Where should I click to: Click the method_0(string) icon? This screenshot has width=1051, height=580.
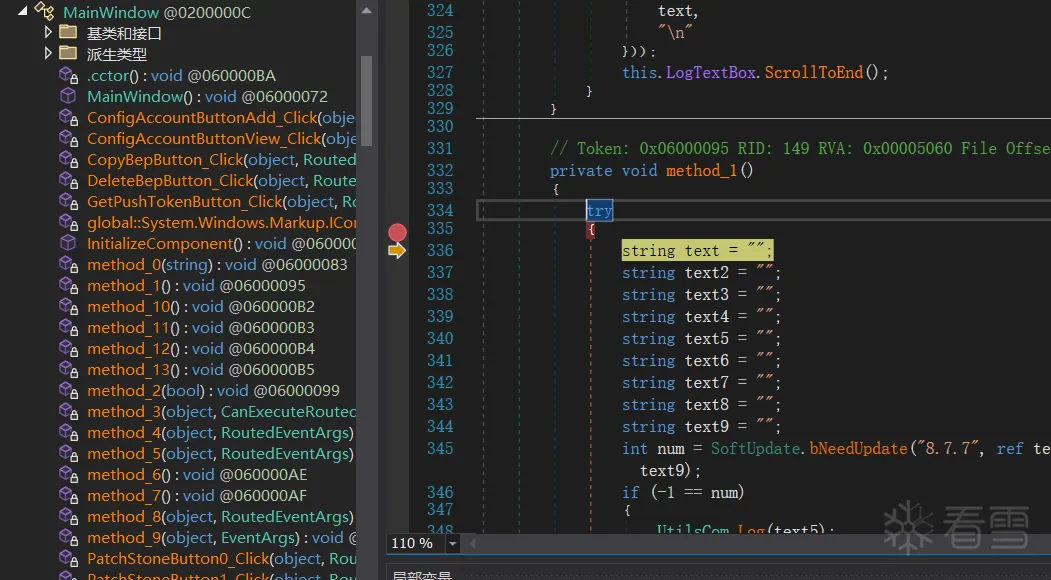pos(68,264)
